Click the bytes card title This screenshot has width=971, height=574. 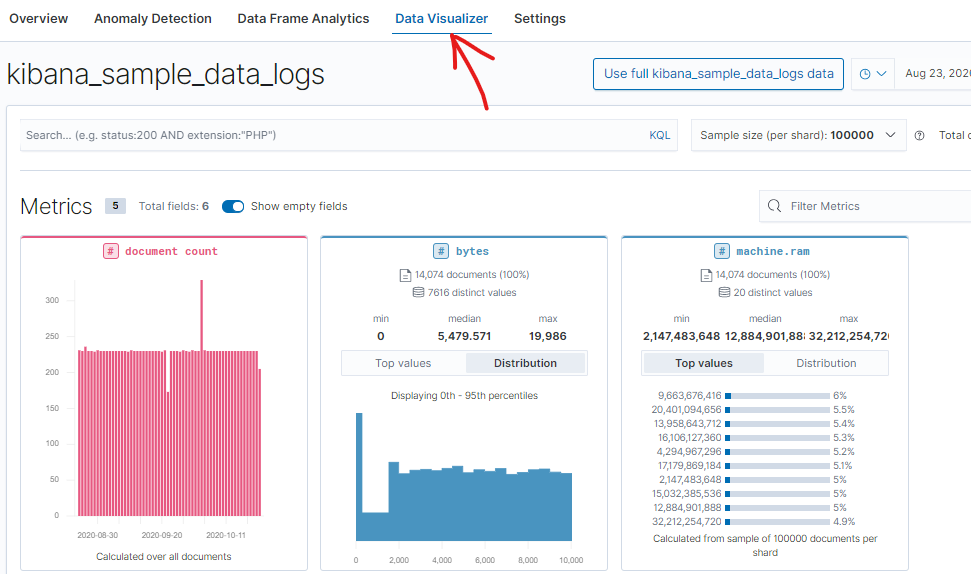(x=472, y=251)
